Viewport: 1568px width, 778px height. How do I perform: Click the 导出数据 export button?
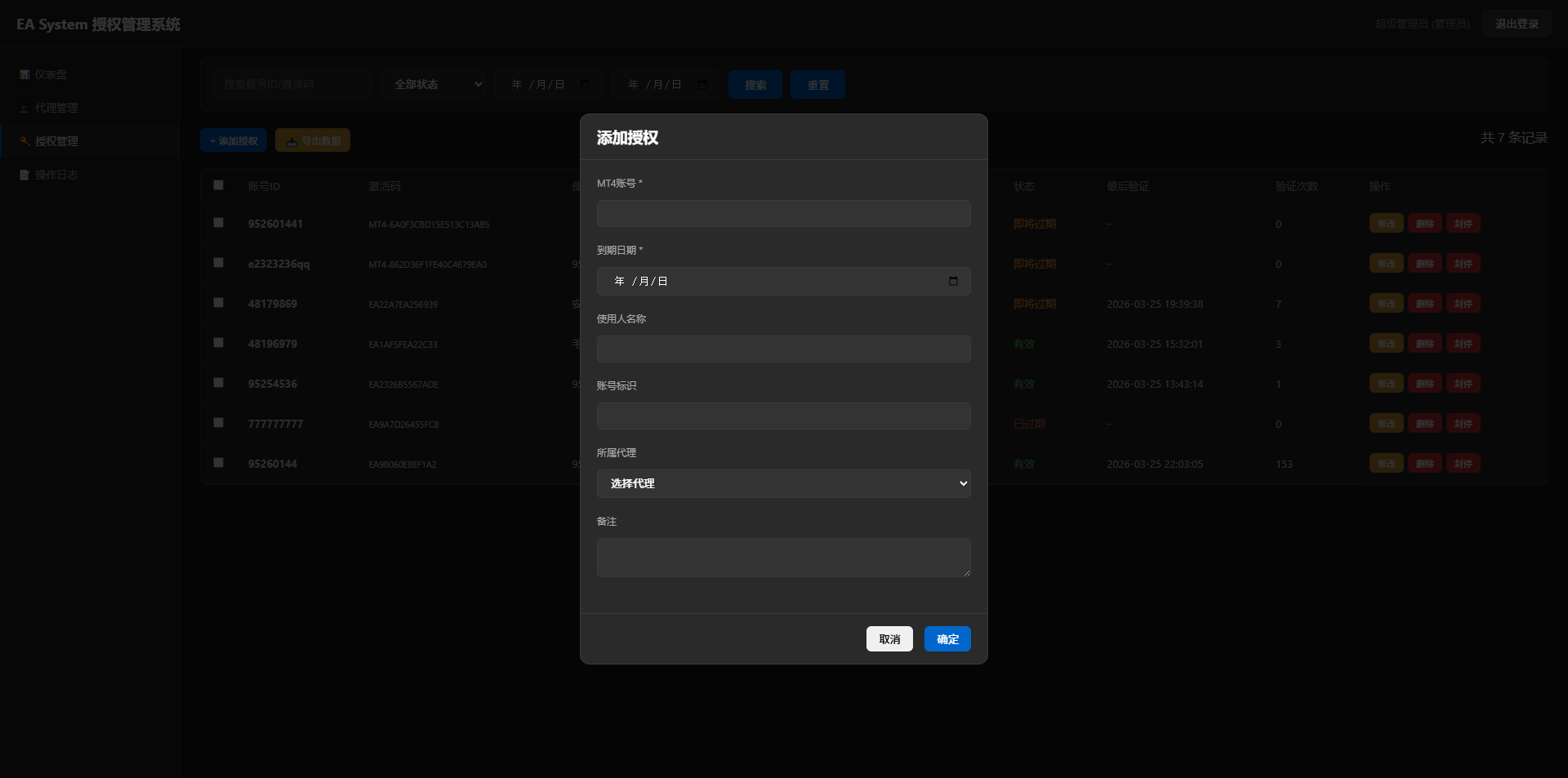[313, 140]
